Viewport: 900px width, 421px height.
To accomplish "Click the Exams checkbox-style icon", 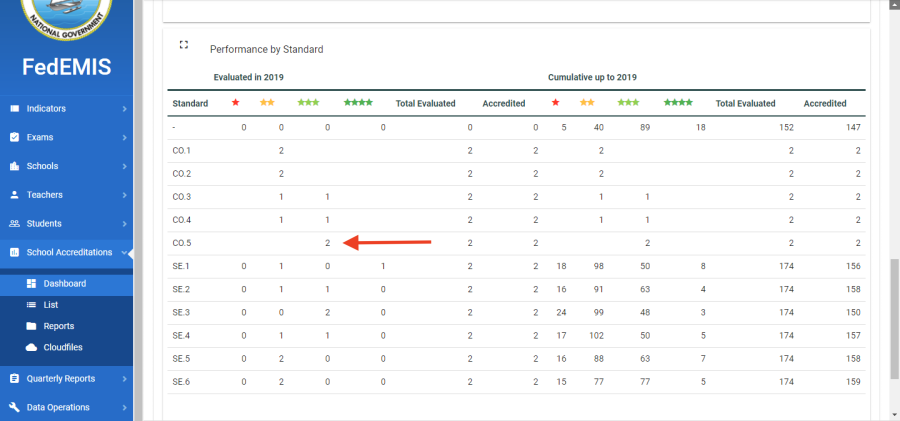I will [14, 137].
